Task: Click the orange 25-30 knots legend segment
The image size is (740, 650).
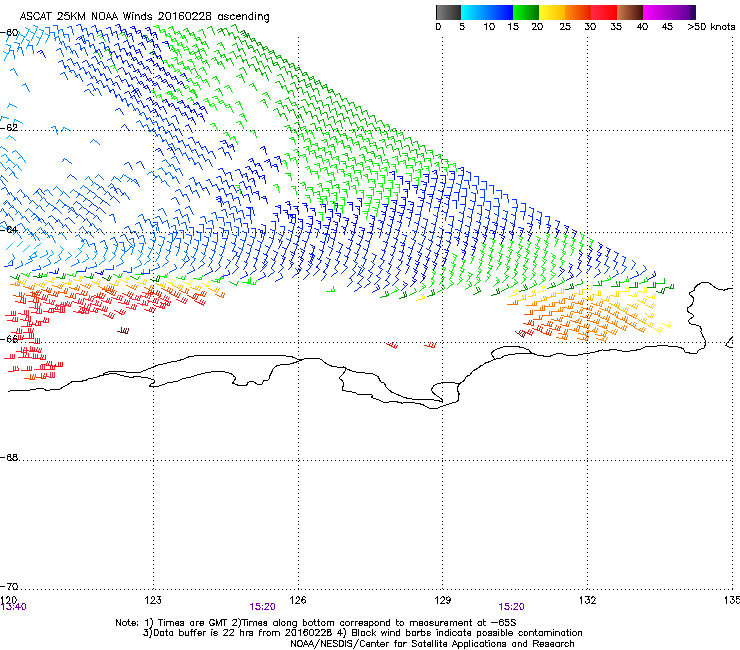Action: tap(578, 12)
